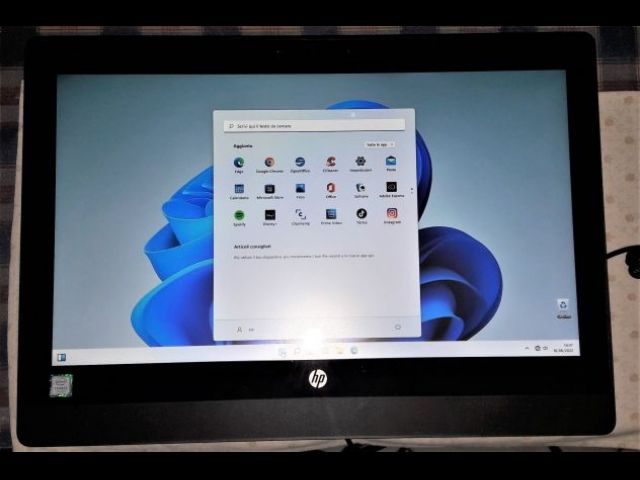640x480 pixels.
Task: Open the Widgets panel on taskbar
Action: pos(62,358)
